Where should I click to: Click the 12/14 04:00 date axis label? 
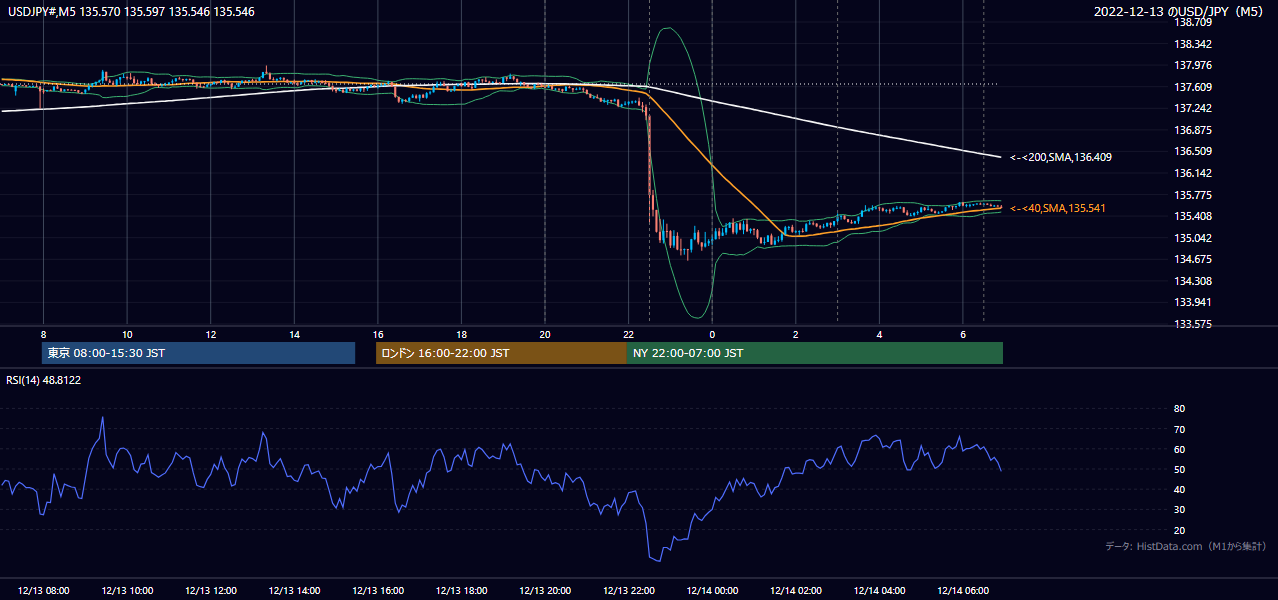coord(879,591)
